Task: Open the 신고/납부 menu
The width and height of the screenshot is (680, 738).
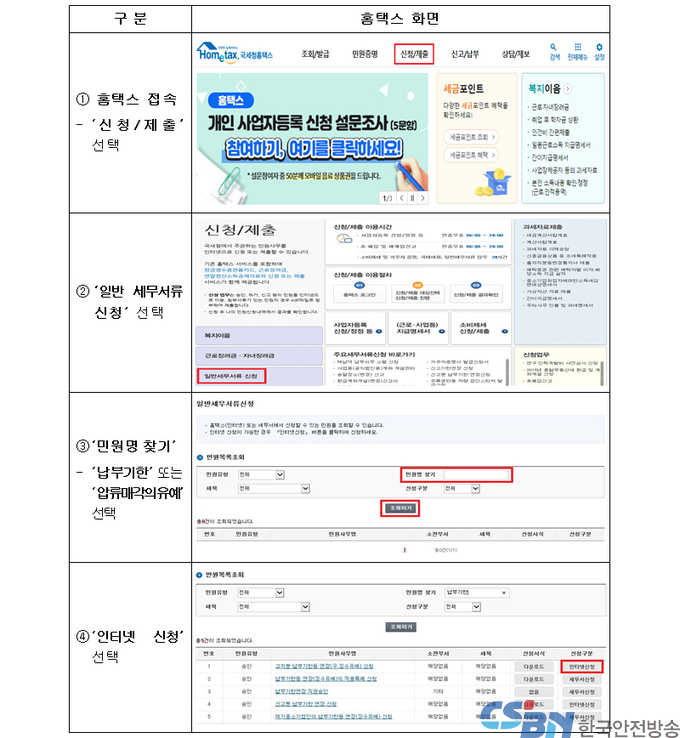Action: coord(465,54)
